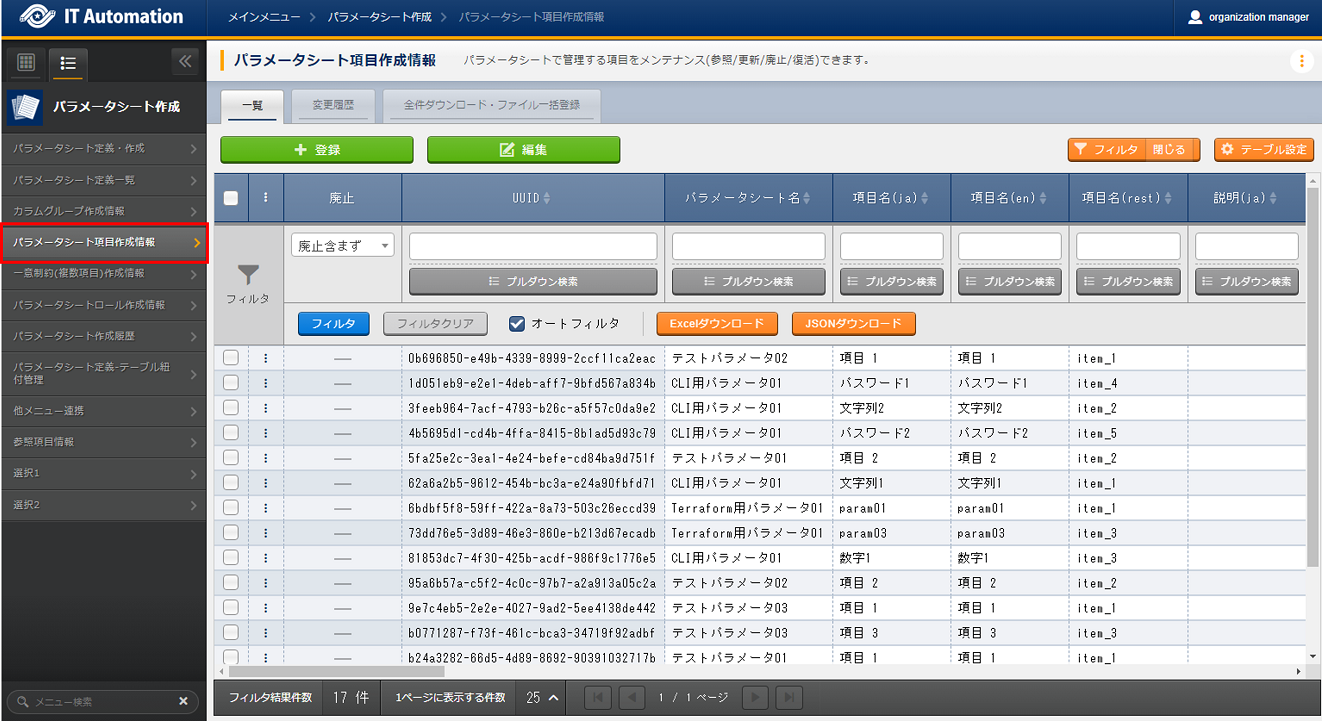Download data using Excelダウンロード button
1322x721 pixels.
click(x=716, y=324)
